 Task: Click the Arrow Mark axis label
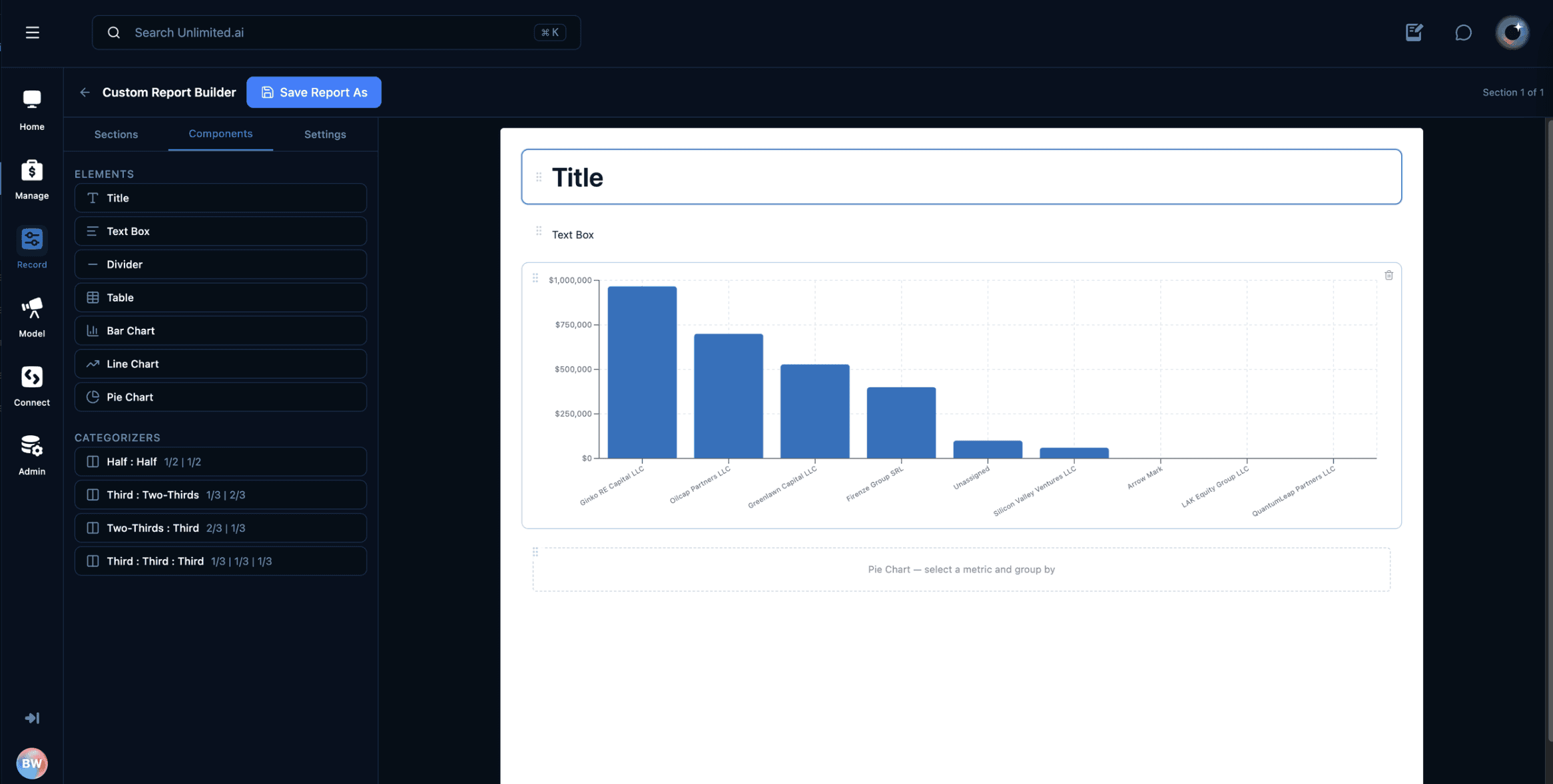pos(1145,478)
